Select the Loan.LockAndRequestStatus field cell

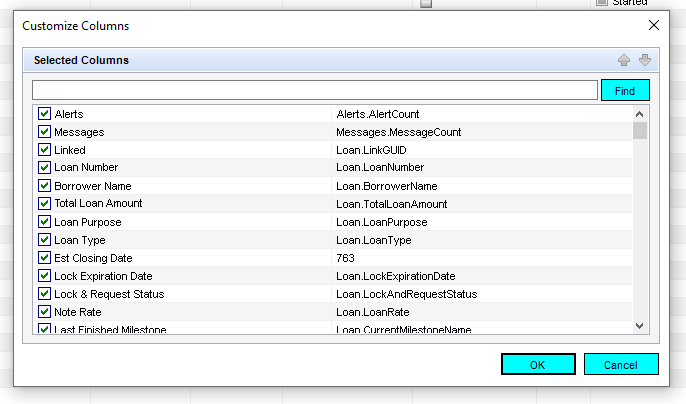tap(406, 294)
